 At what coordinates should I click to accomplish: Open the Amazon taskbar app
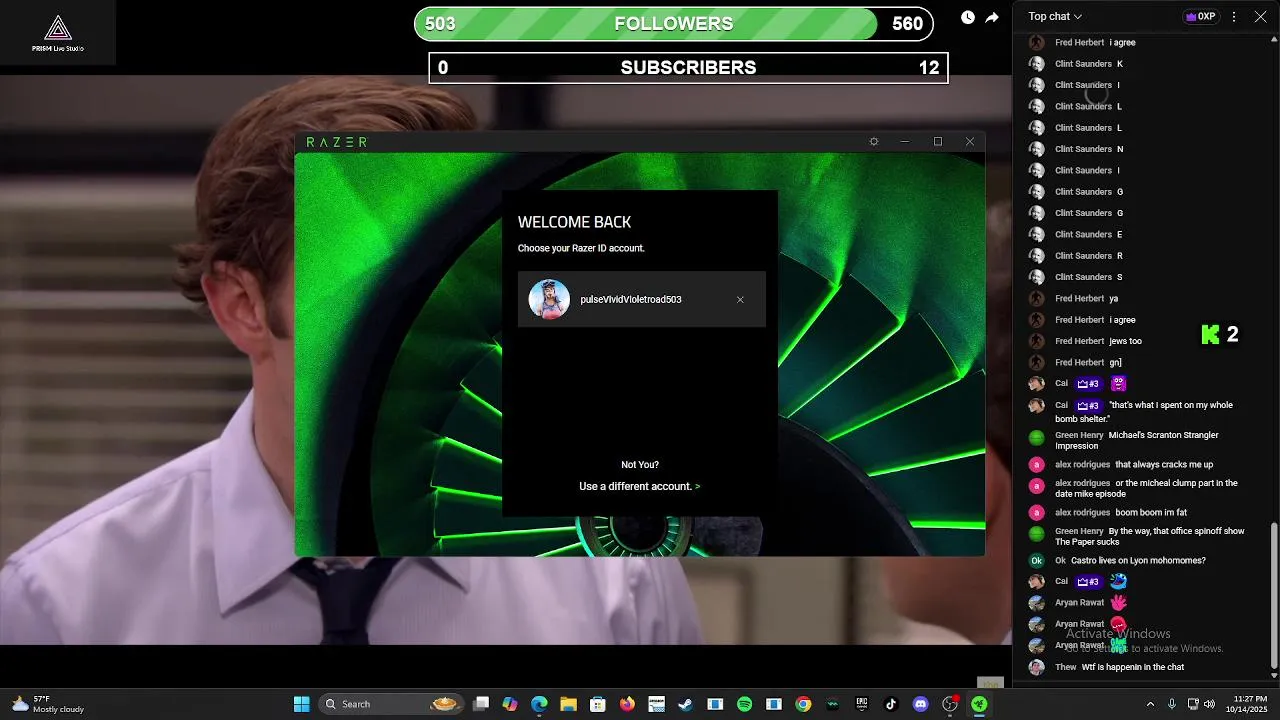coord(656,704)
